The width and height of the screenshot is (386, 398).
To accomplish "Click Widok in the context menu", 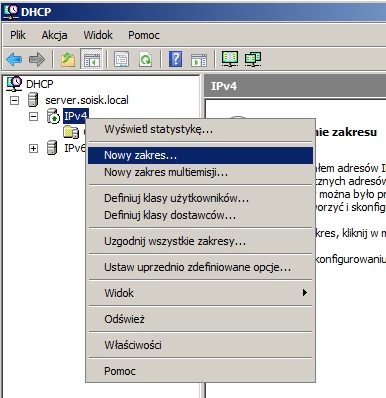I will [x=200, y=293].
